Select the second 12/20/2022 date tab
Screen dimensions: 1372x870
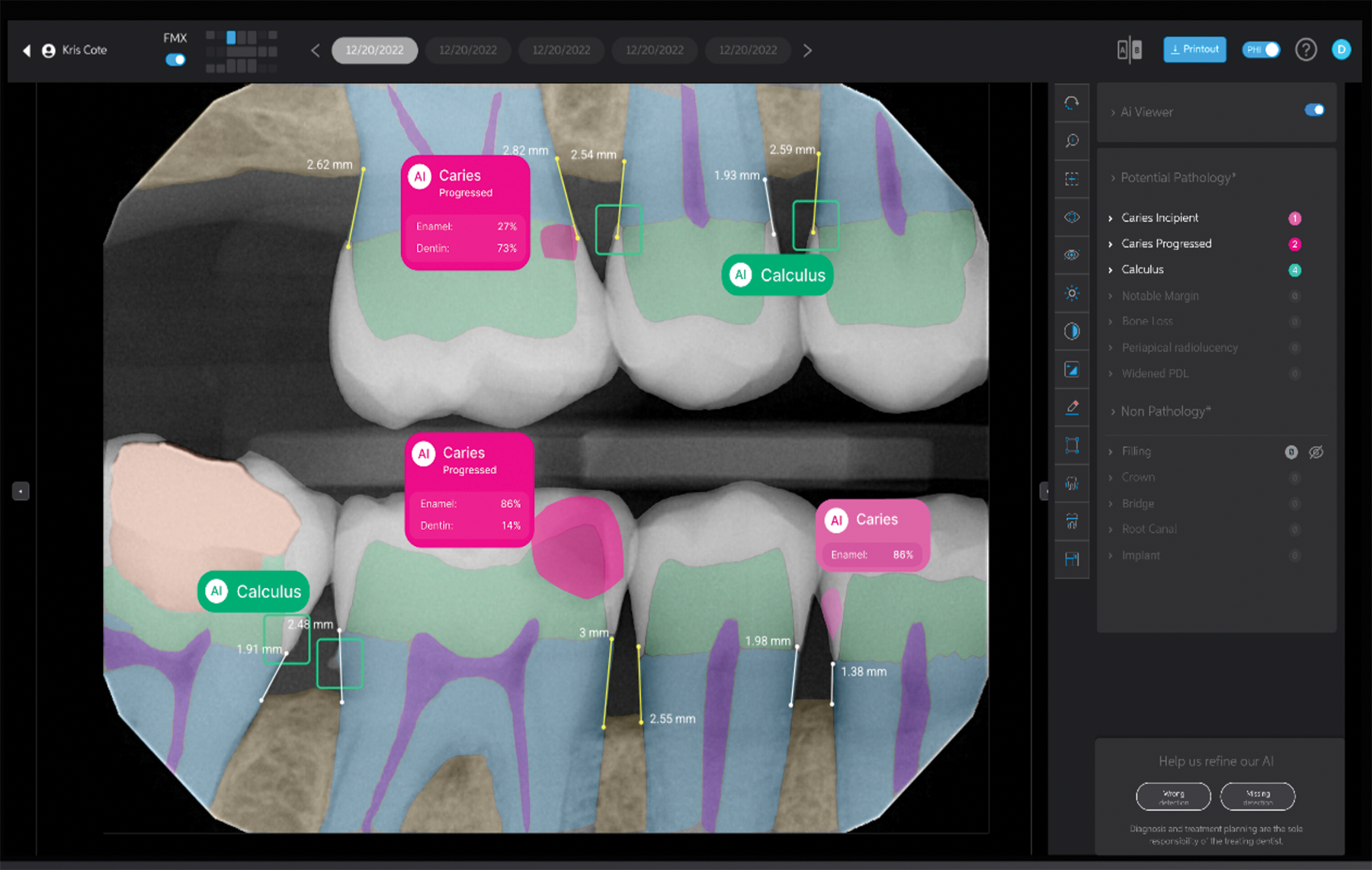click(467, 50)
